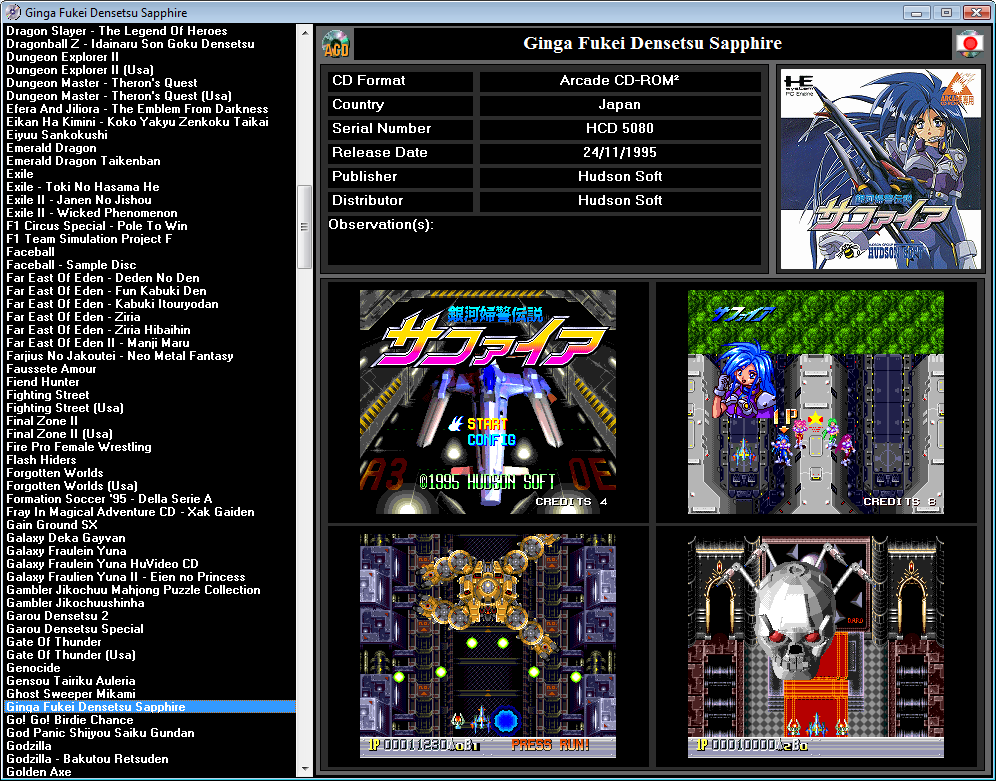Click the game list scrollbar down arrow

pos(305,770)
